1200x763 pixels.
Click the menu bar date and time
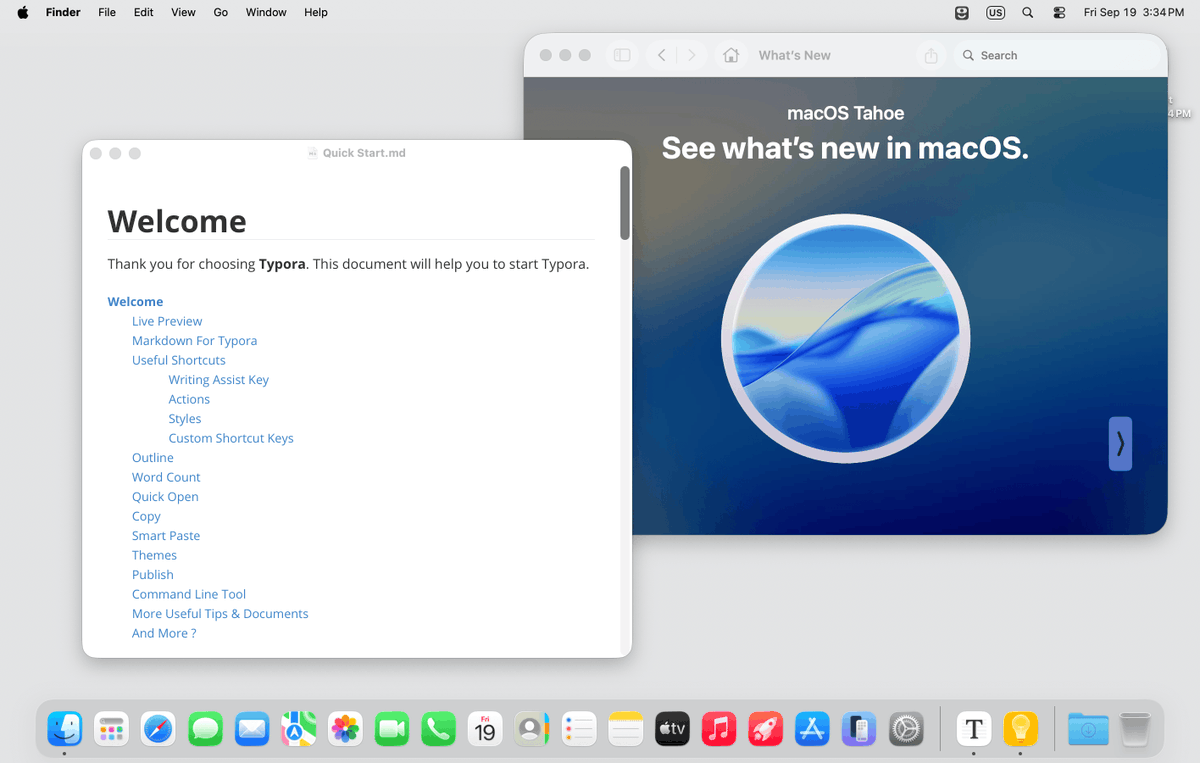[x=1134, y=13]
